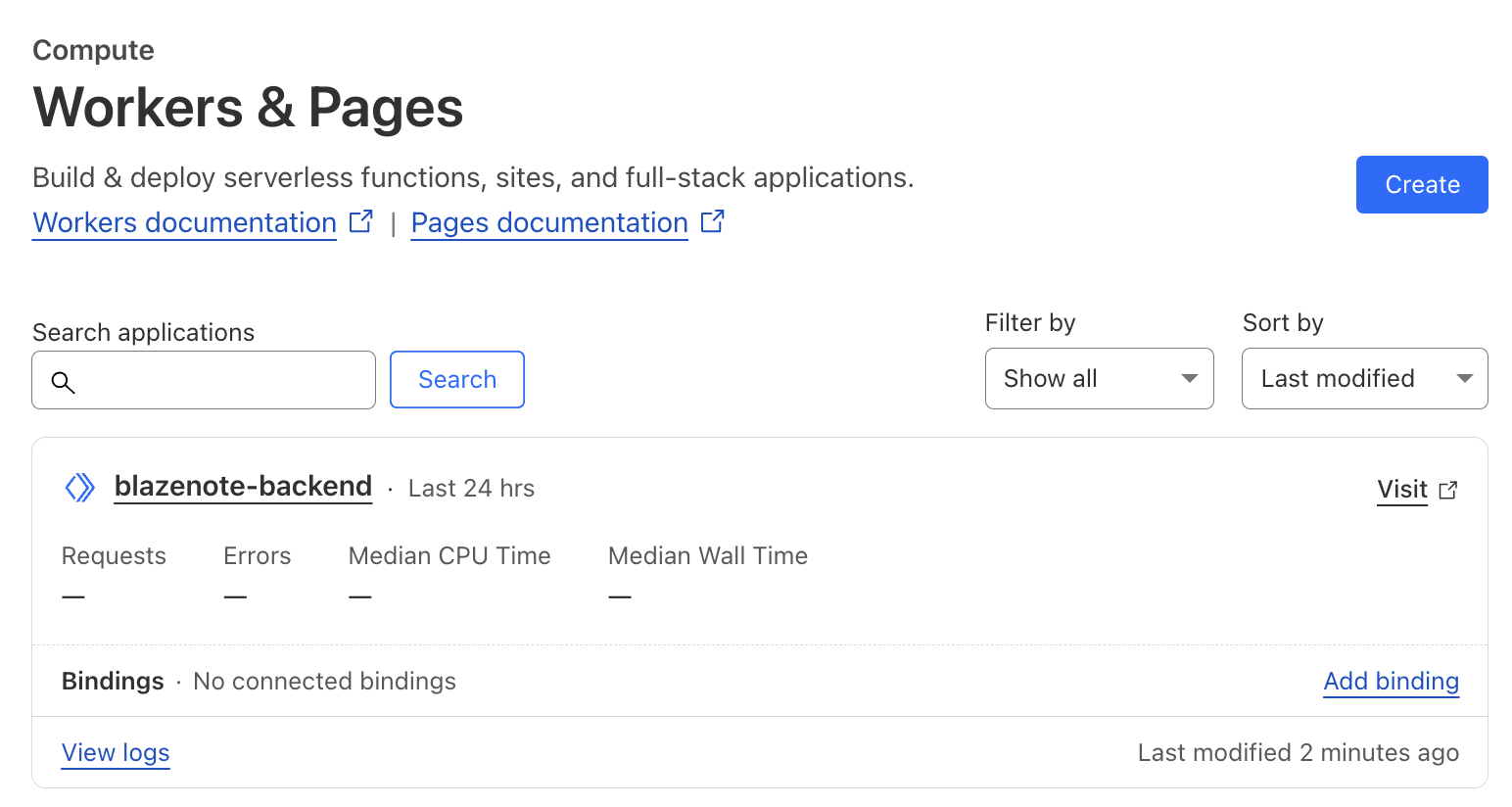Click the caret arrow in Filter by box

[x=1189, y=378]
